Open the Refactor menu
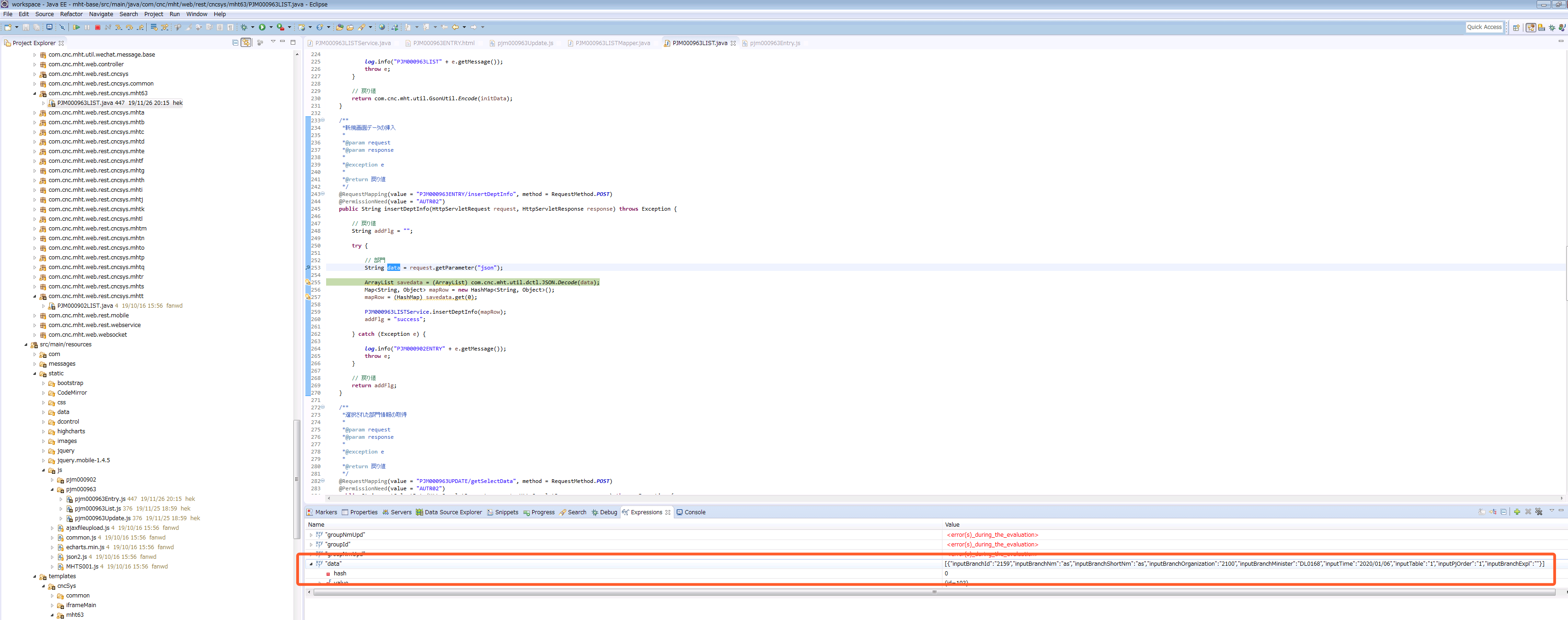 tap(71, 14)
